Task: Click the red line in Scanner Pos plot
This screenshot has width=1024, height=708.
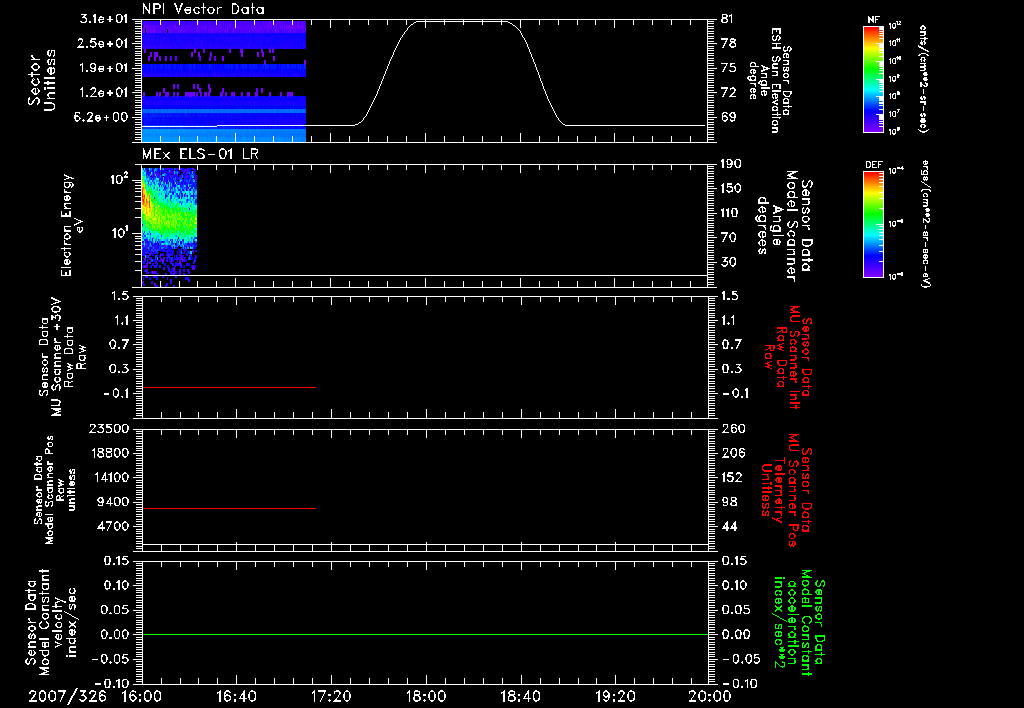Action: coord(229,508)
